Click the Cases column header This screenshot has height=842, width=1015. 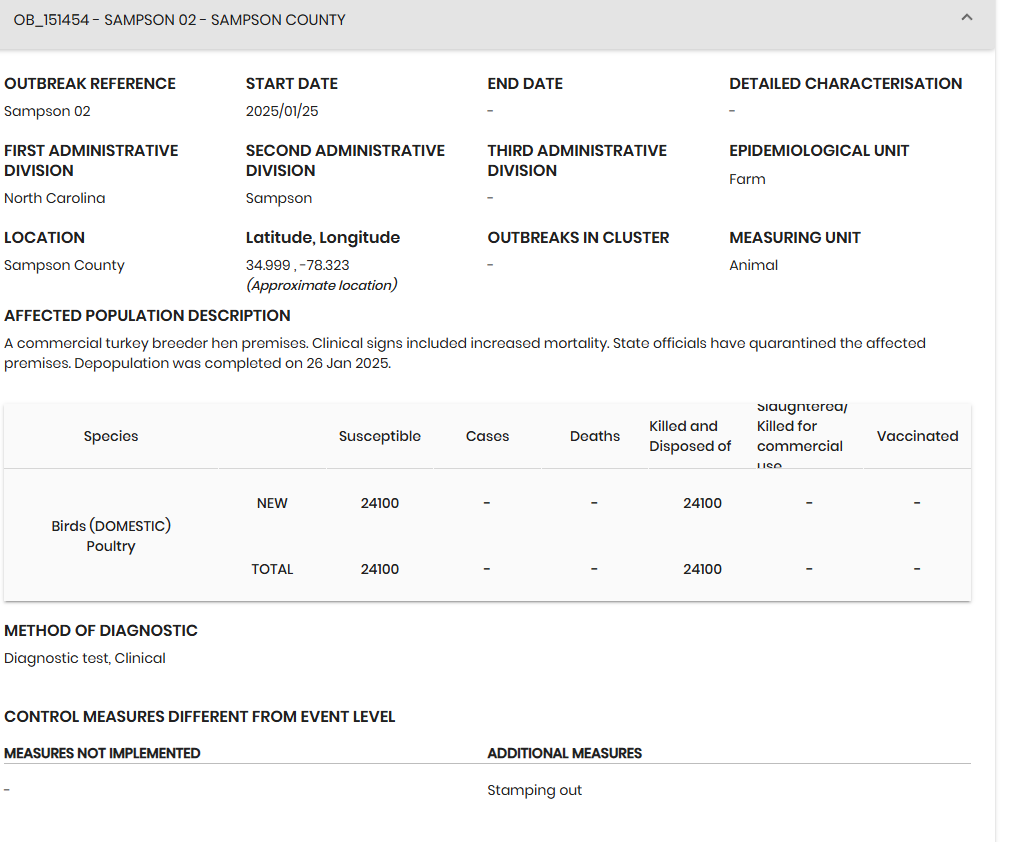pyautogui.click(x=487, y=436)
